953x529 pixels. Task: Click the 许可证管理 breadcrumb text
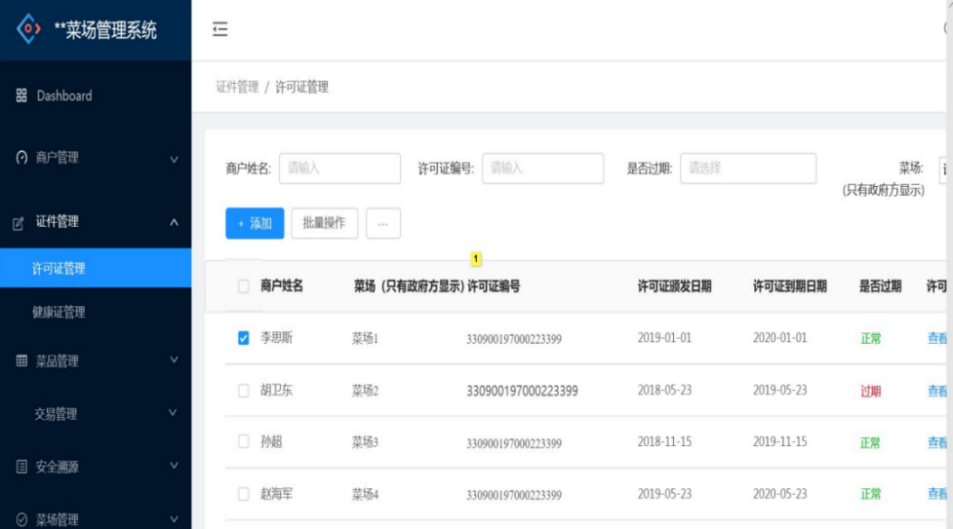[301, 87]
